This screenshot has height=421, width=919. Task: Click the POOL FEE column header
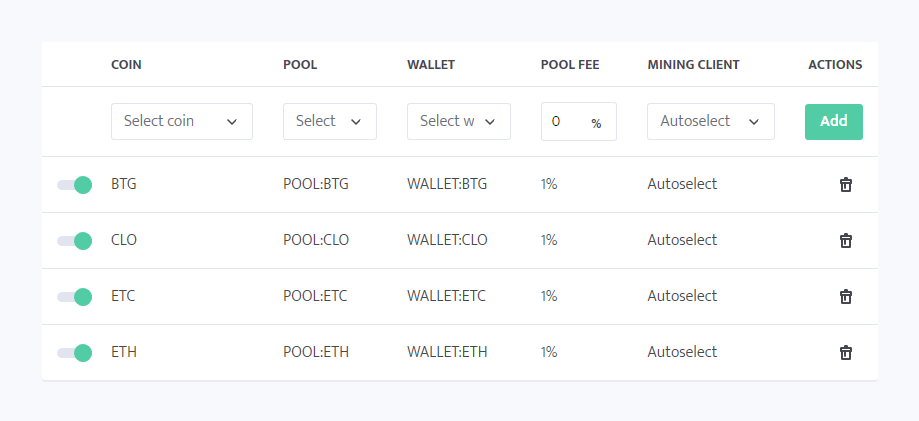569,65
